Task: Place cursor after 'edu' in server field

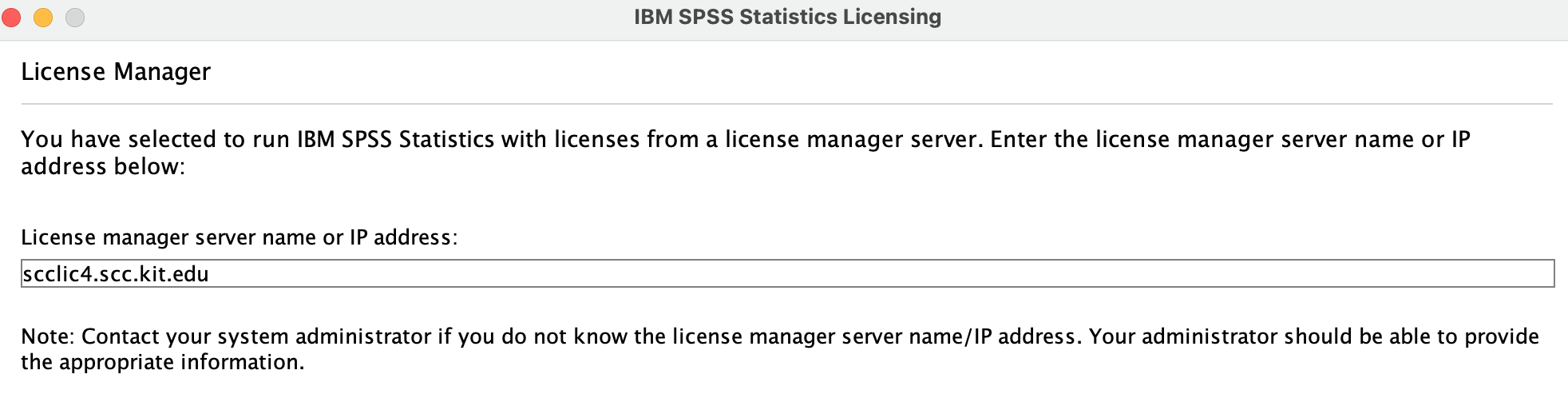Action: [x=211, y=274]
